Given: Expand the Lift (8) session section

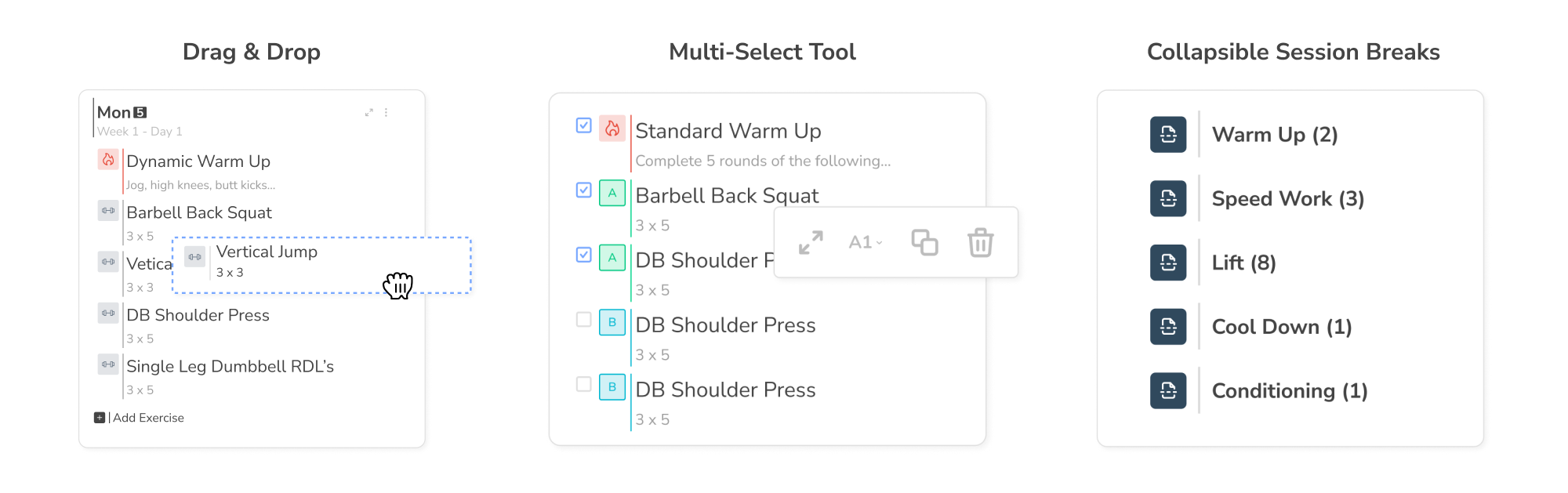Looking at the screenshot, I should click(1243, 263).
